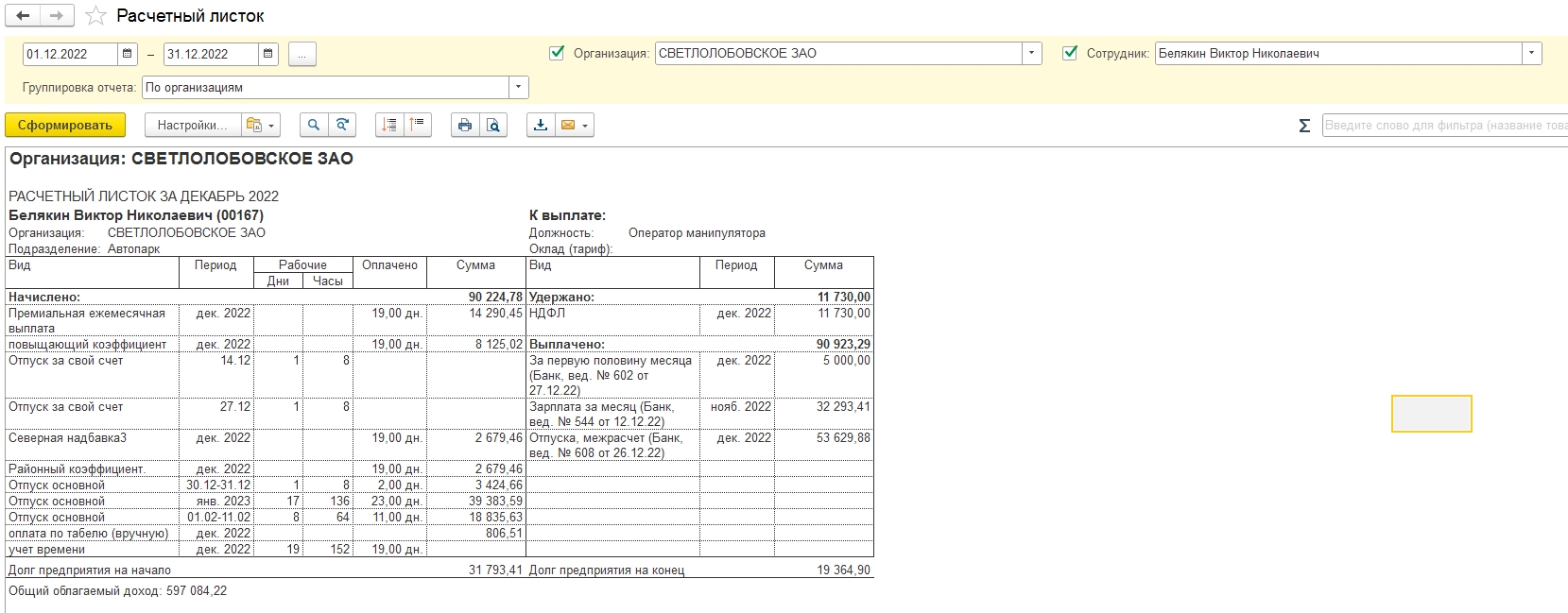
Task: Click the sigma sum icon
Action: [x=1304, y=126]
